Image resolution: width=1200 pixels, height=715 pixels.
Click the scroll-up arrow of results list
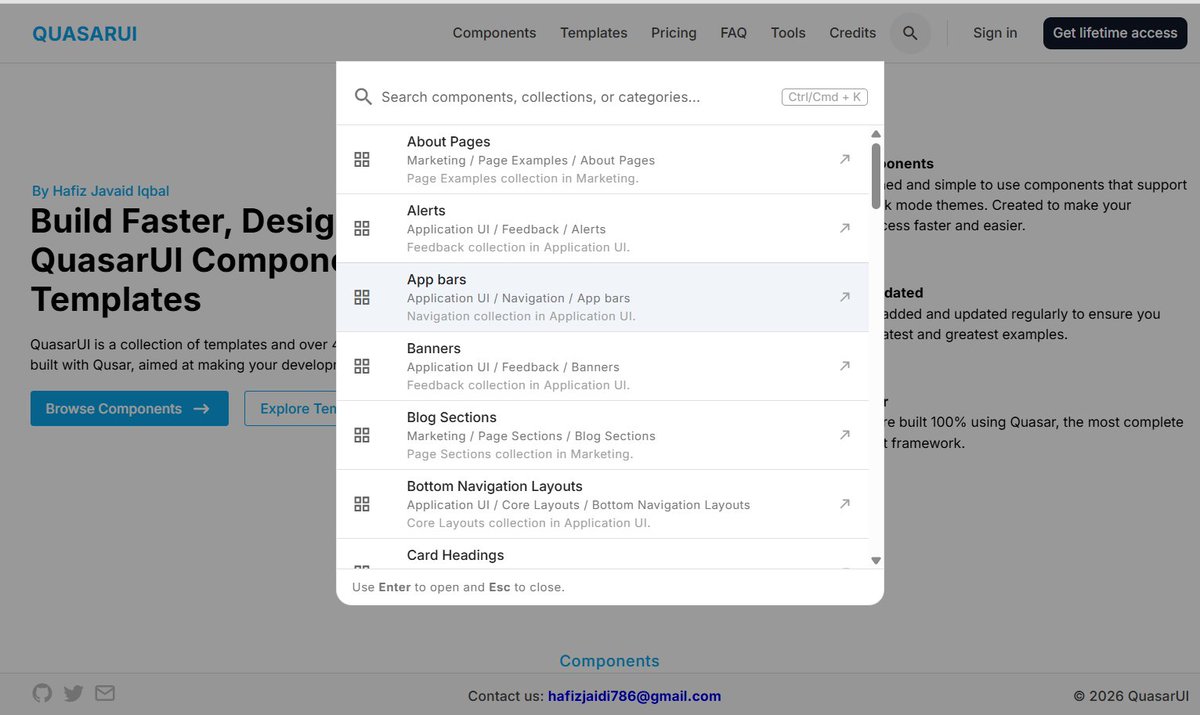coord(876,134)
